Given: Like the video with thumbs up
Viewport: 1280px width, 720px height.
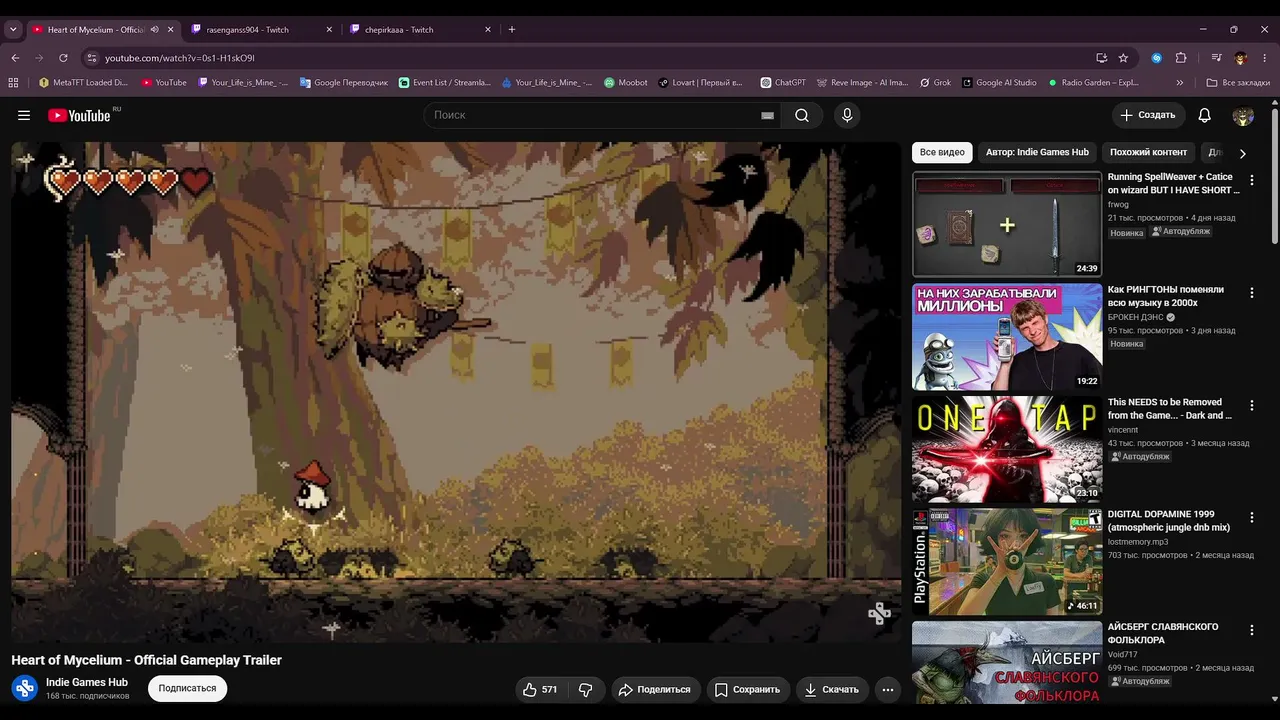Looking at the screenshot, I should coord(541,689).
